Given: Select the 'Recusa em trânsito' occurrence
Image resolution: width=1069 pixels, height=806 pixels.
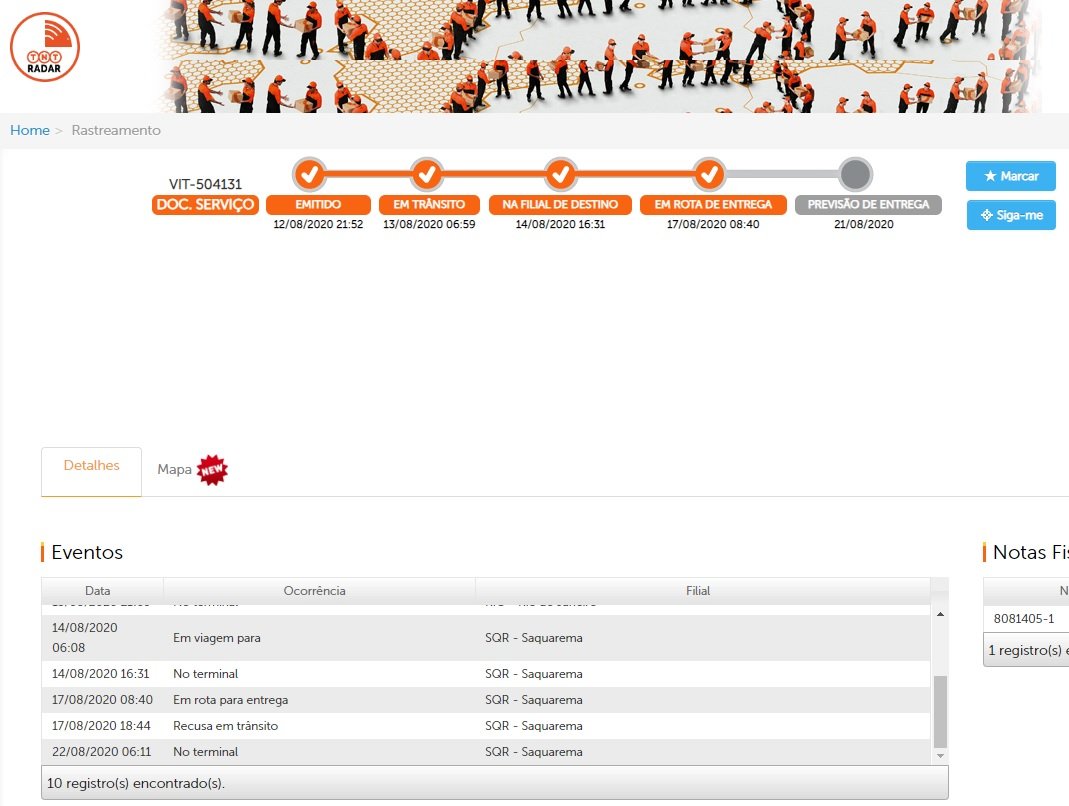Looking at the screenshot, I should coord(226,726).
